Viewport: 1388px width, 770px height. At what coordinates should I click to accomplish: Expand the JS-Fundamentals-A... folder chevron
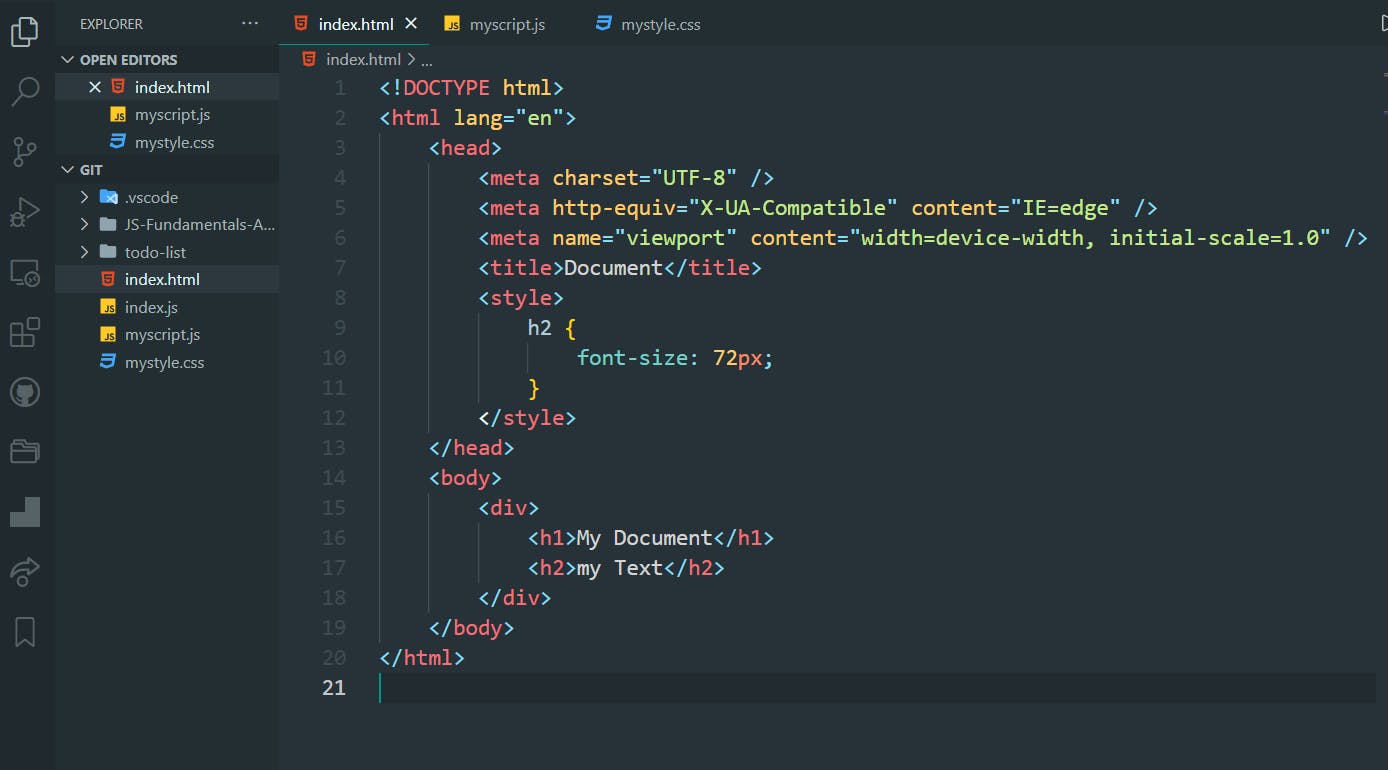click(85, 224)
